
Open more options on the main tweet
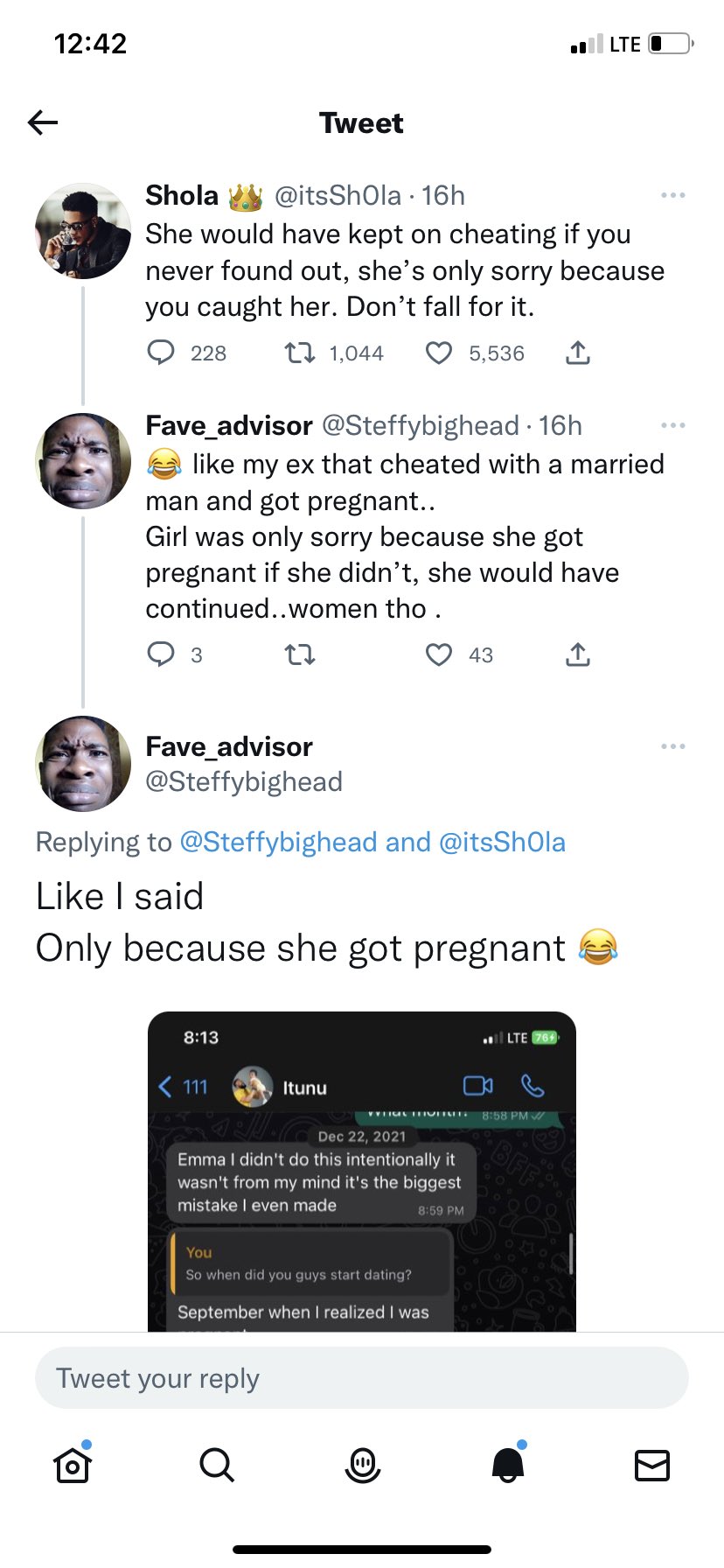click(672, 746)
